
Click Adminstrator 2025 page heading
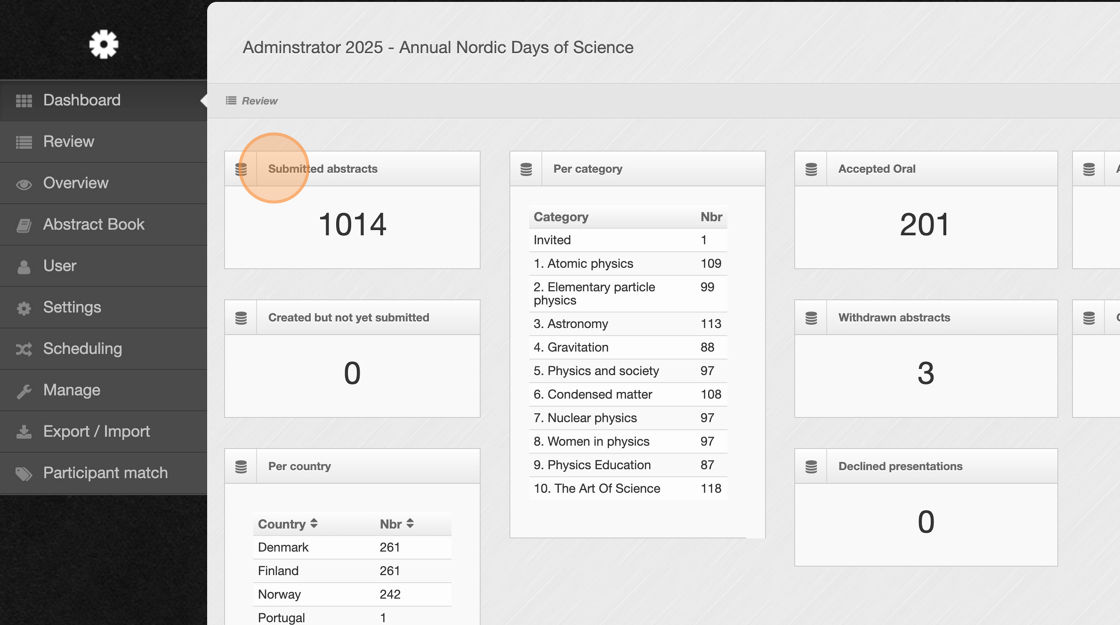438,47
